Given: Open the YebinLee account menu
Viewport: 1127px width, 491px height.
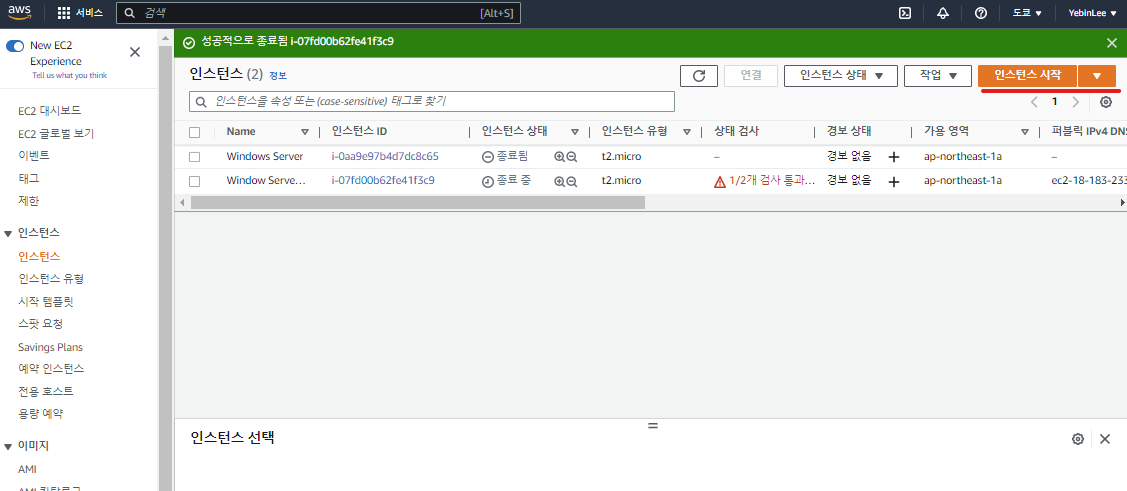Looking at the screenshot, I should click(x=1090, y=13).
